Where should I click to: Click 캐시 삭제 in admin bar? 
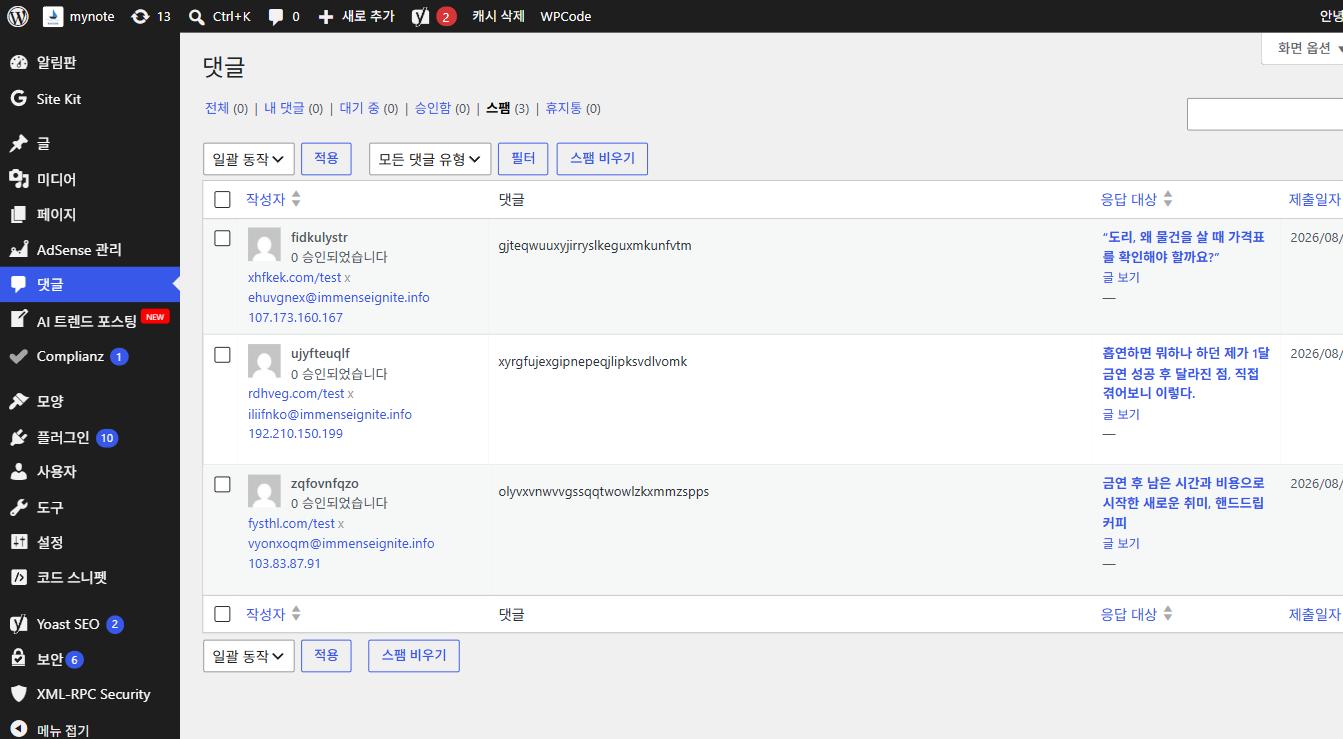click(x=498, y=16)
